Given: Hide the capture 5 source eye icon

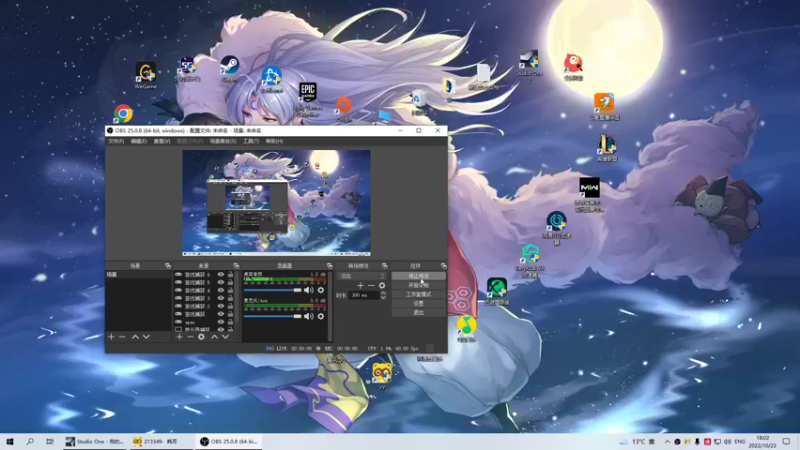Looking at the screenshot, I should pos(221,282).
